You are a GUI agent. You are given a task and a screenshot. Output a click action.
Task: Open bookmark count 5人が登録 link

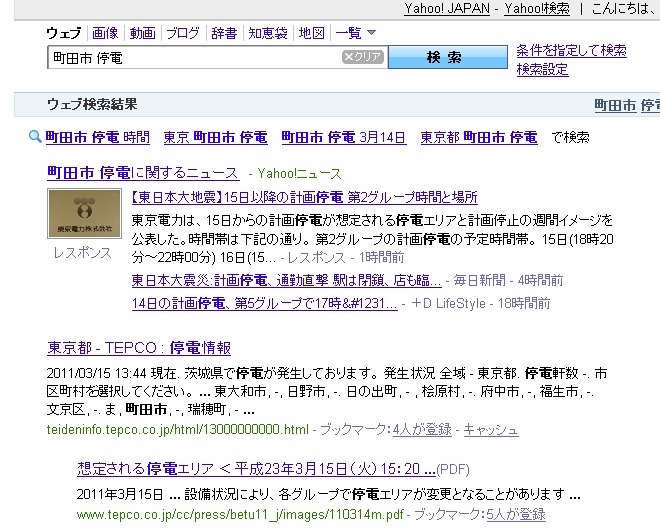(516, 514)
